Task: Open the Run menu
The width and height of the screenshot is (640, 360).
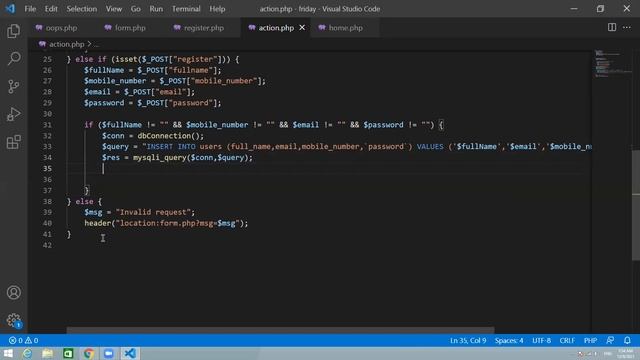Action: [156, 9]
